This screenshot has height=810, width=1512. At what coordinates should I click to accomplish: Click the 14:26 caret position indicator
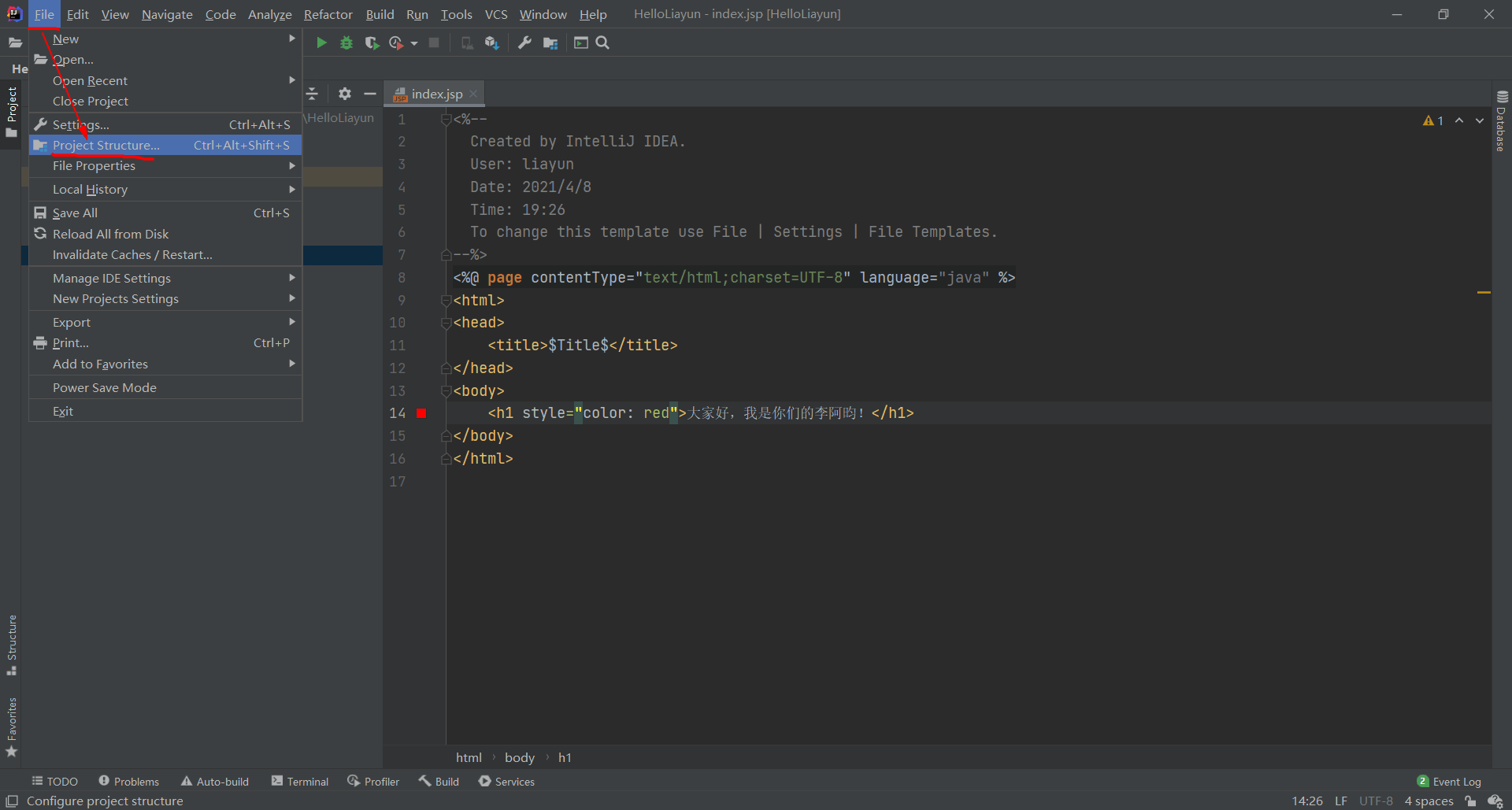click(x=1307, y=801)
